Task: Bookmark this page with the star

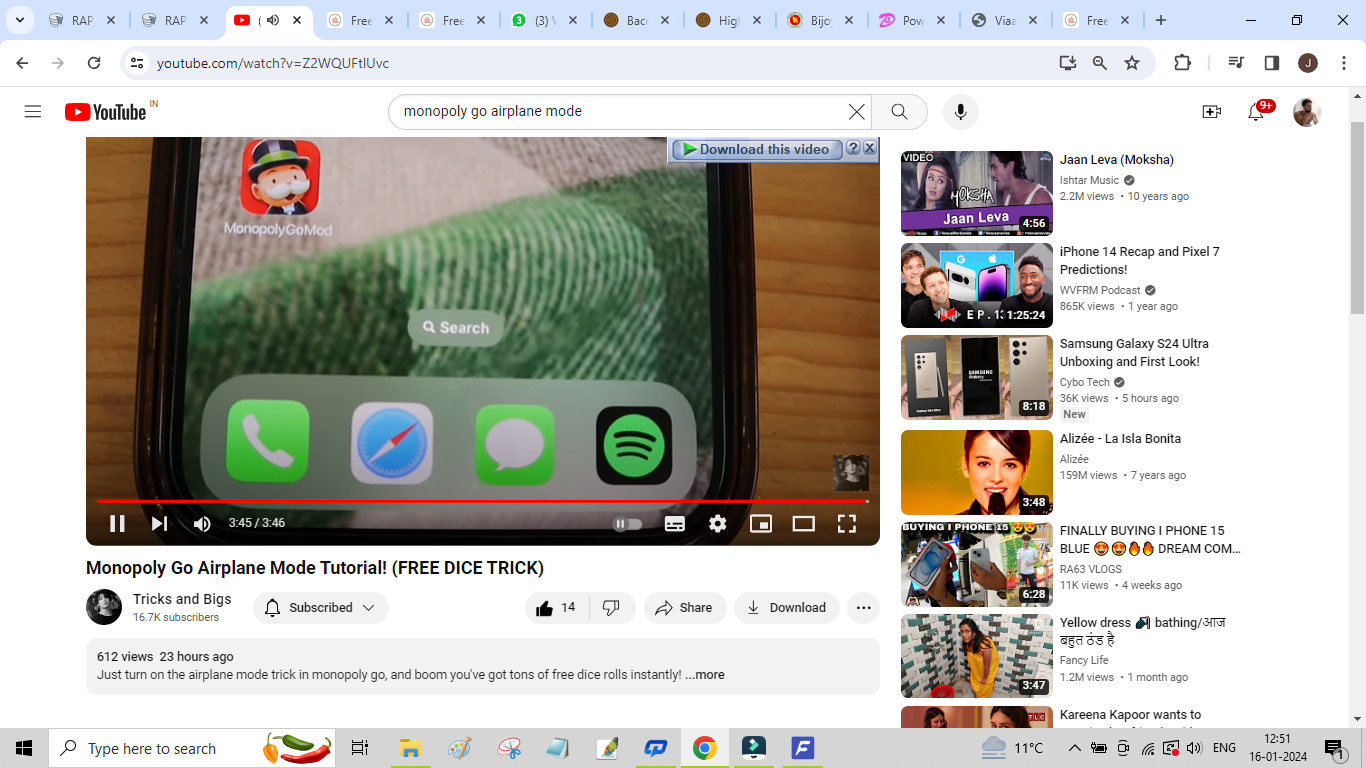Action: click(1132, 63)
